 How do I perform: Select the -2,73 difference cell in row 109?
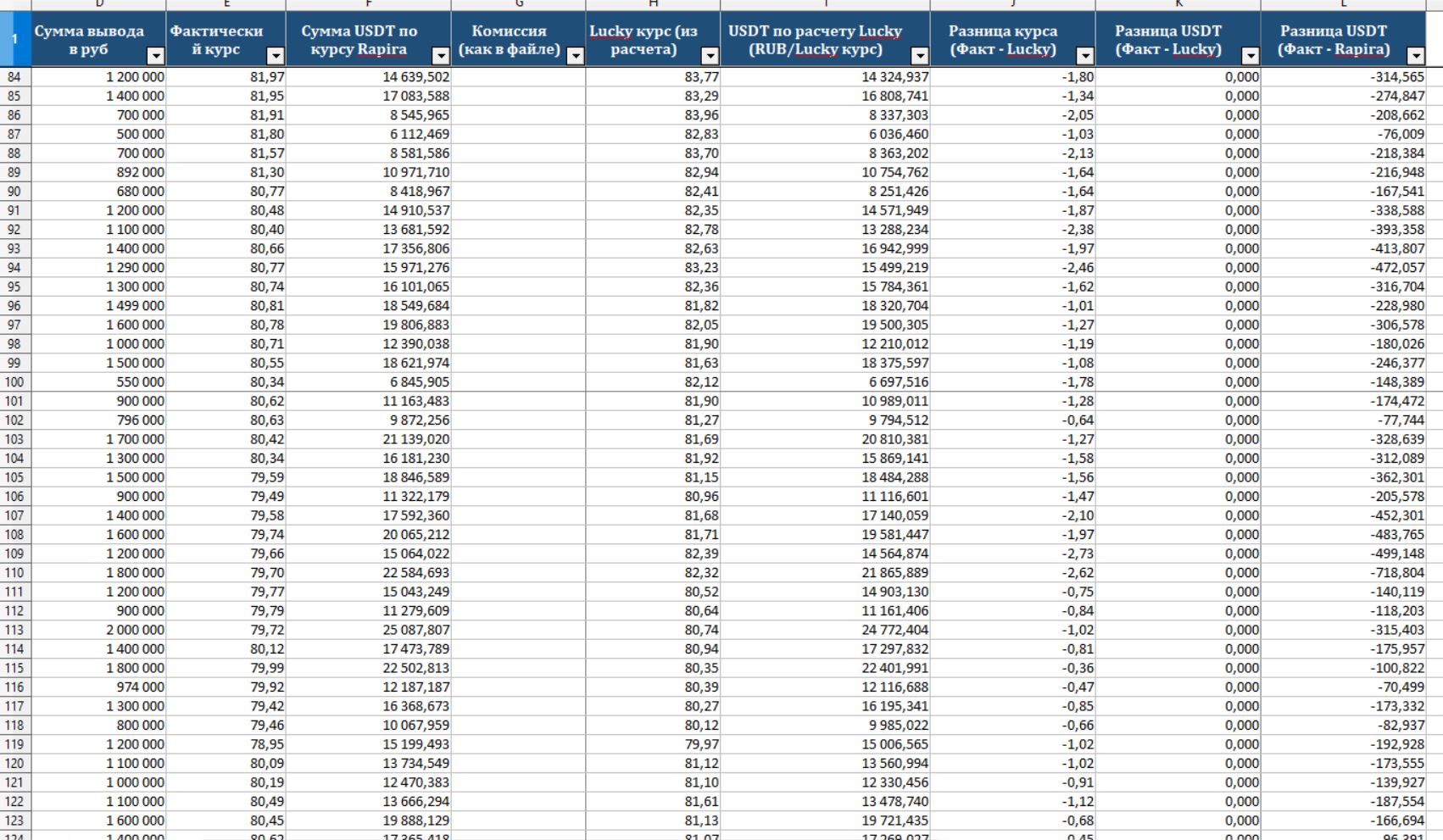pos(1012,554)
